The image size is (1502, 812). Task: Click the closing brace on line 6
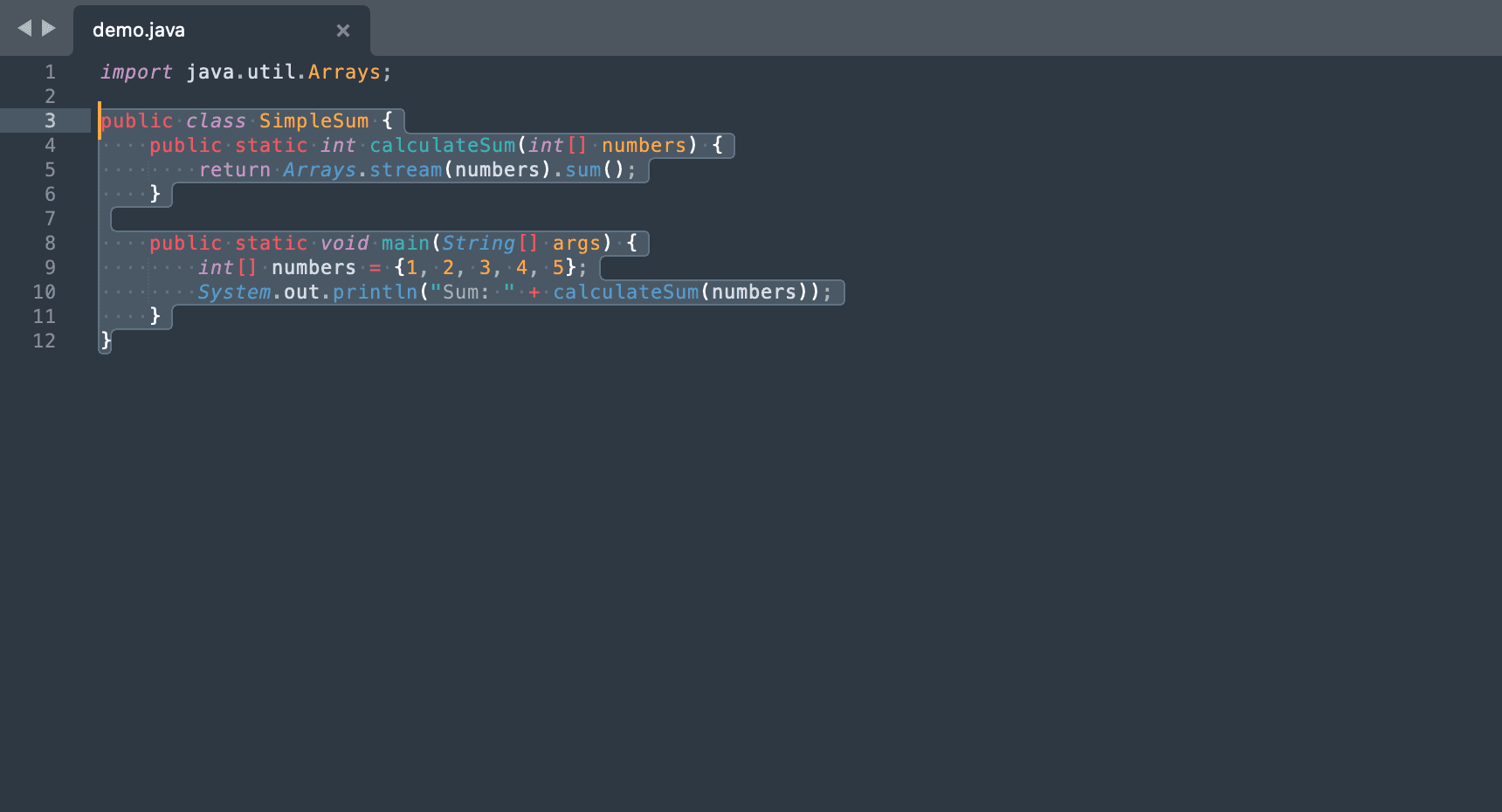coord(155,194)
